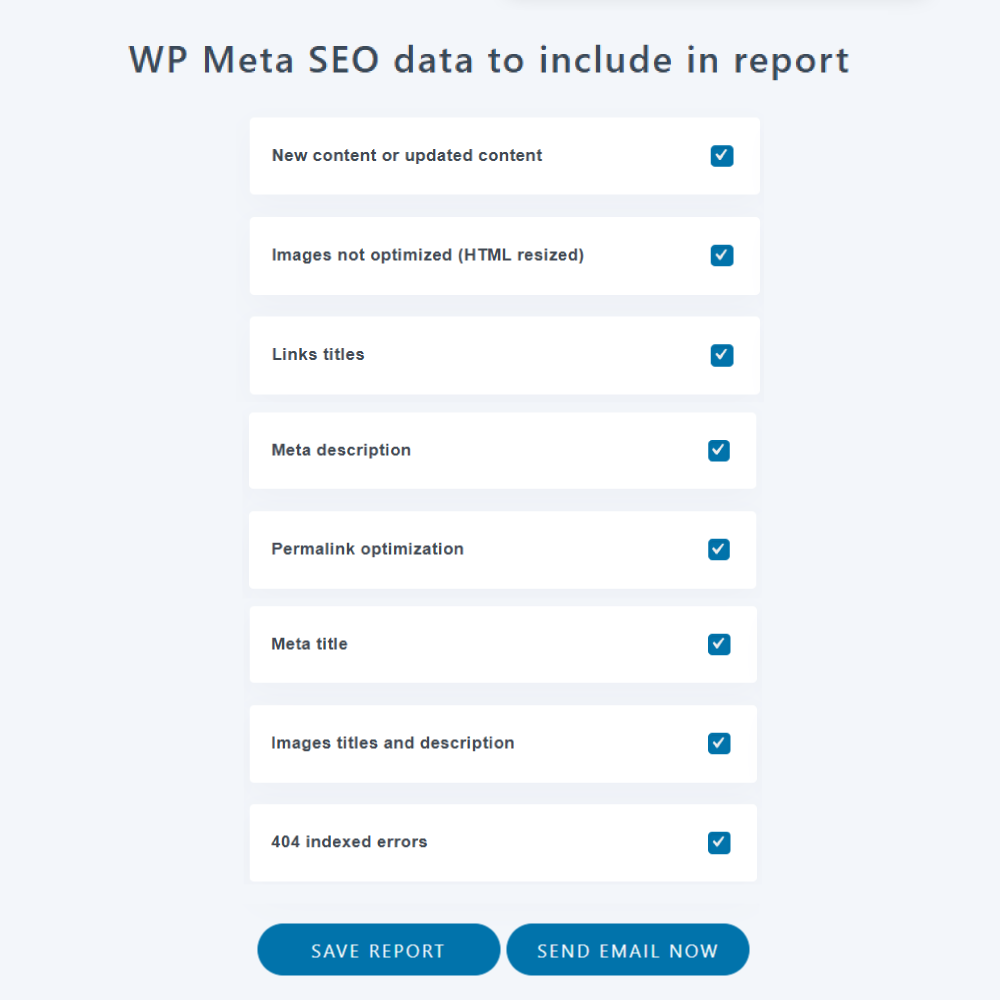This screenshot has height=1000, width=1000.
Task: Disable the Links titles option
Action: click(722, 355)
